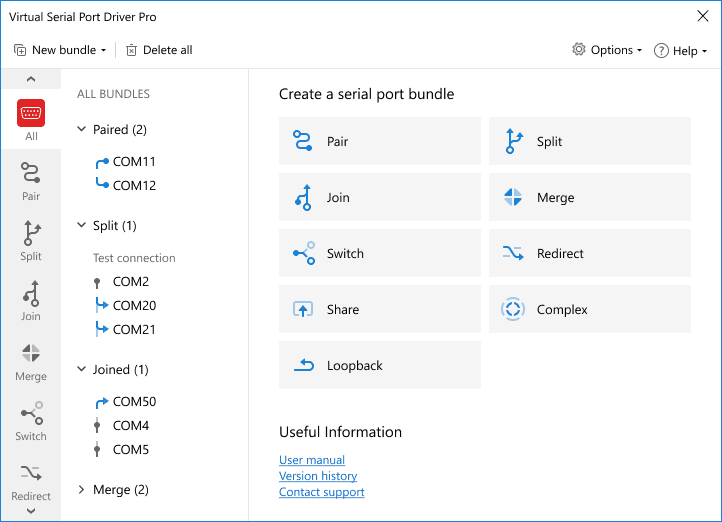Screen dimensions: 722x522
Task: Select the Redirect sidebar icon
Action: pos(31,480)
